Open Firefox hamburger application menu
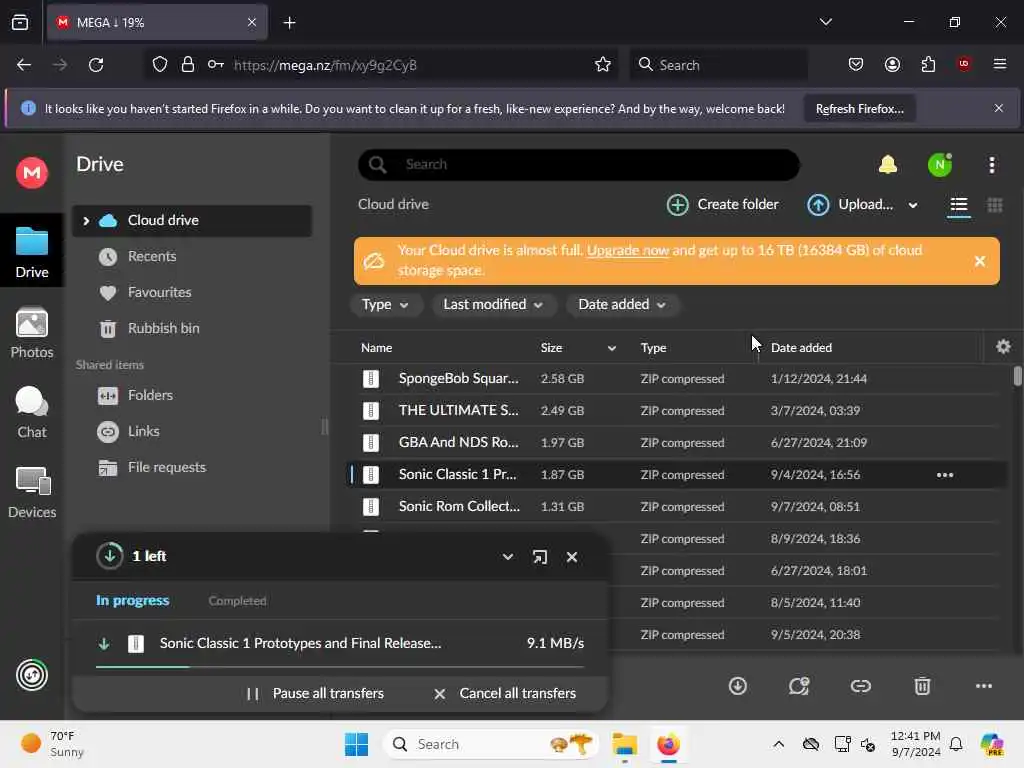1024x768 pixels. [x=999, y=64]
